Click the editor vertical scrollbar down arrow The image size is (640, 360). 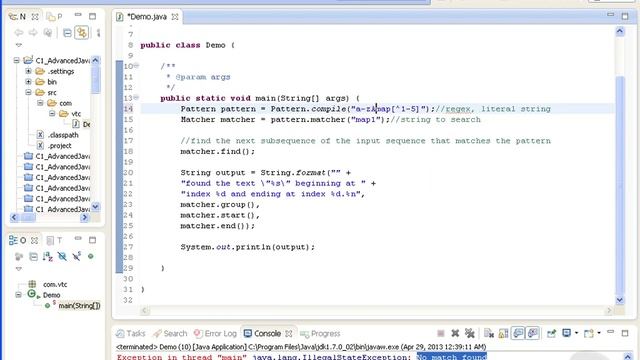pyautogui.click(x=620, y=300)
